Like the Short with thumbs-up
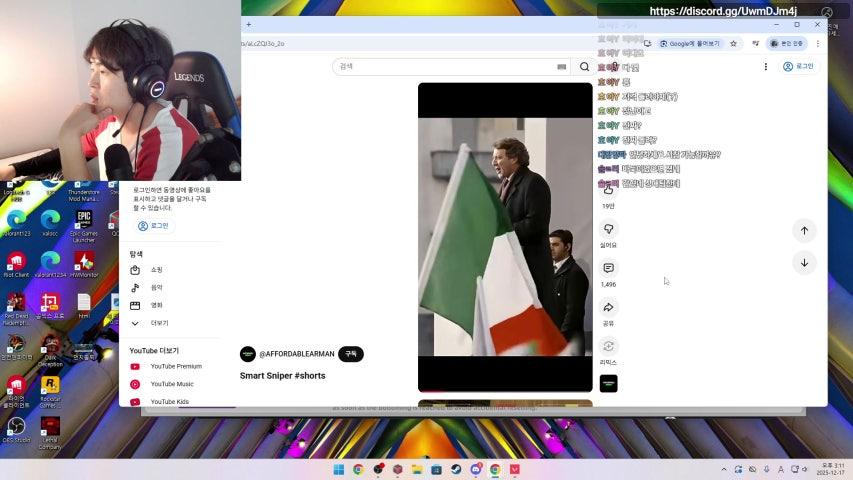This screenshot has height=480, width=853. (x=608, y=190)
